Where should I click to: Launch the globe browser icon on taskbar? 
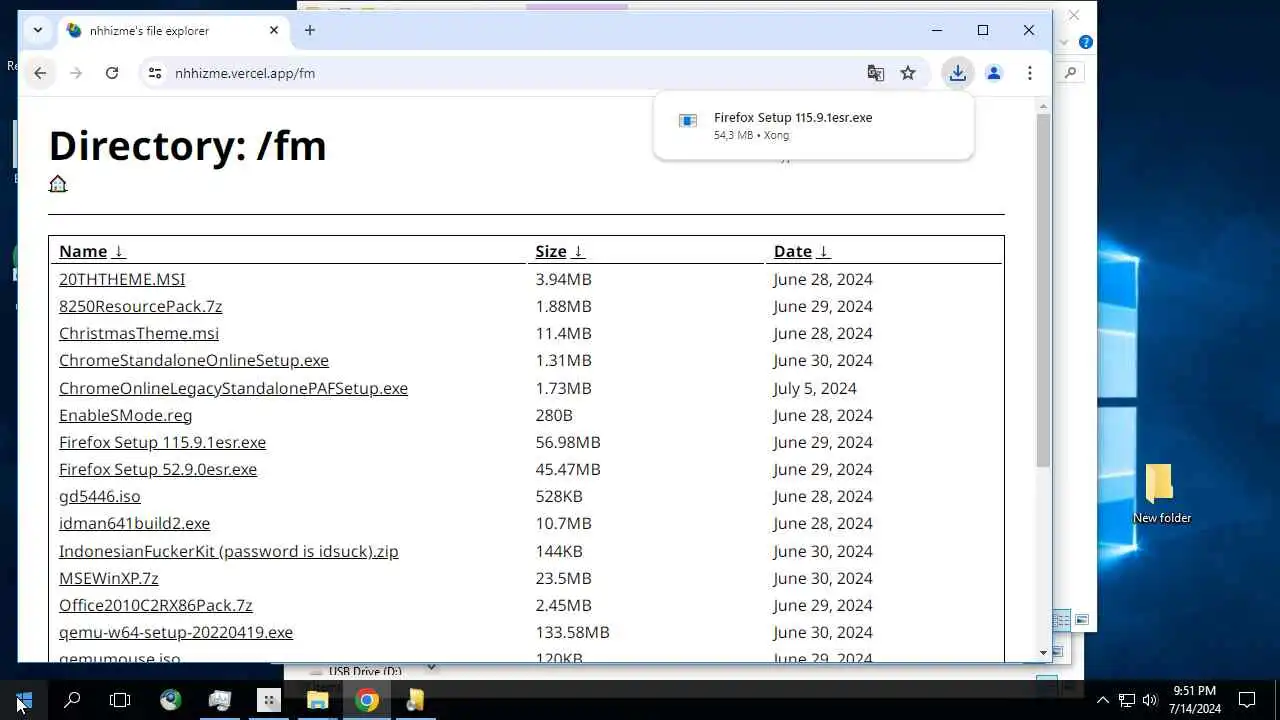(171, 700)
